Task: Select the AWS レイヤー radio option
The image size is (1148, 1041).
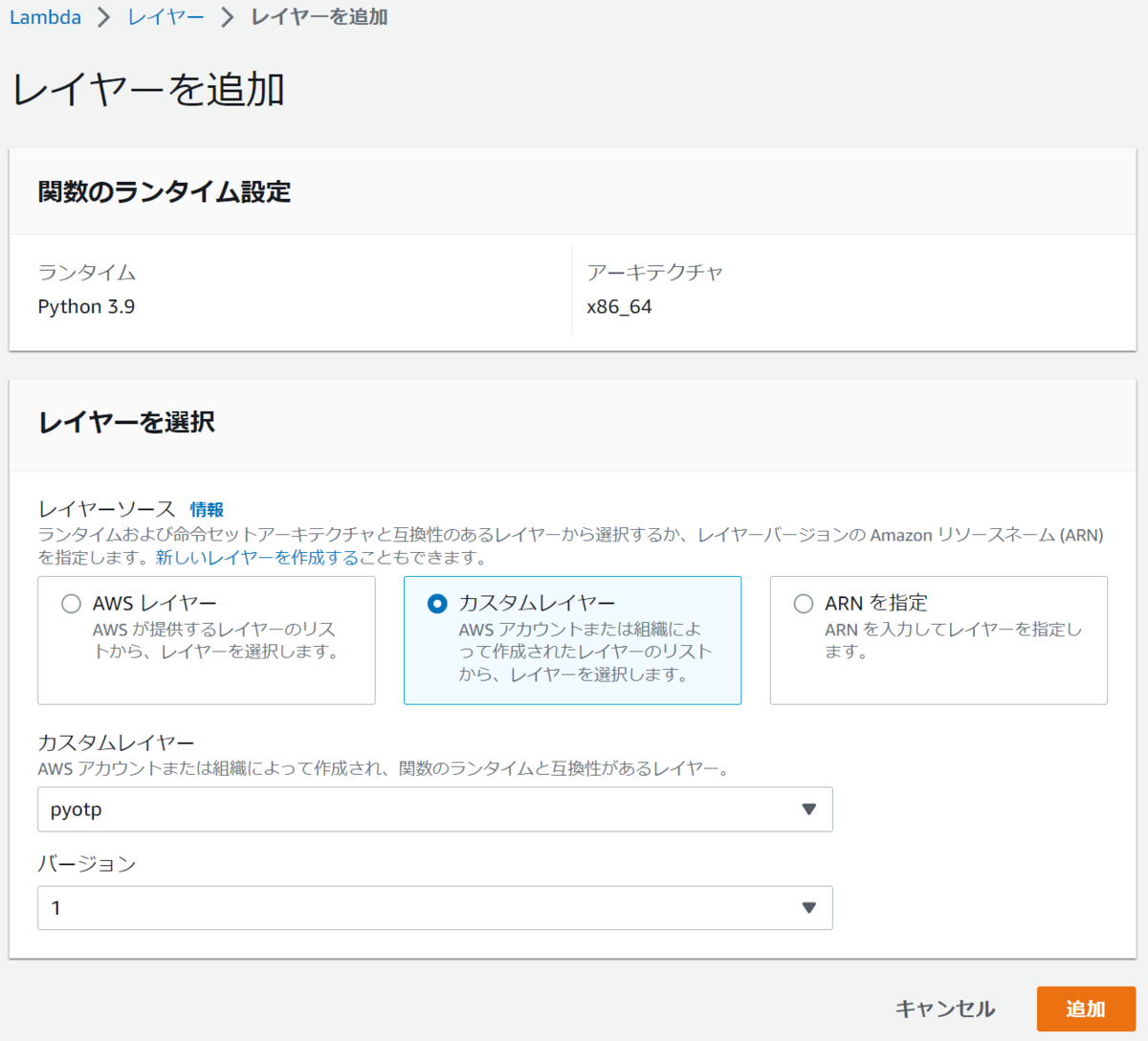Action: [71, 604]
